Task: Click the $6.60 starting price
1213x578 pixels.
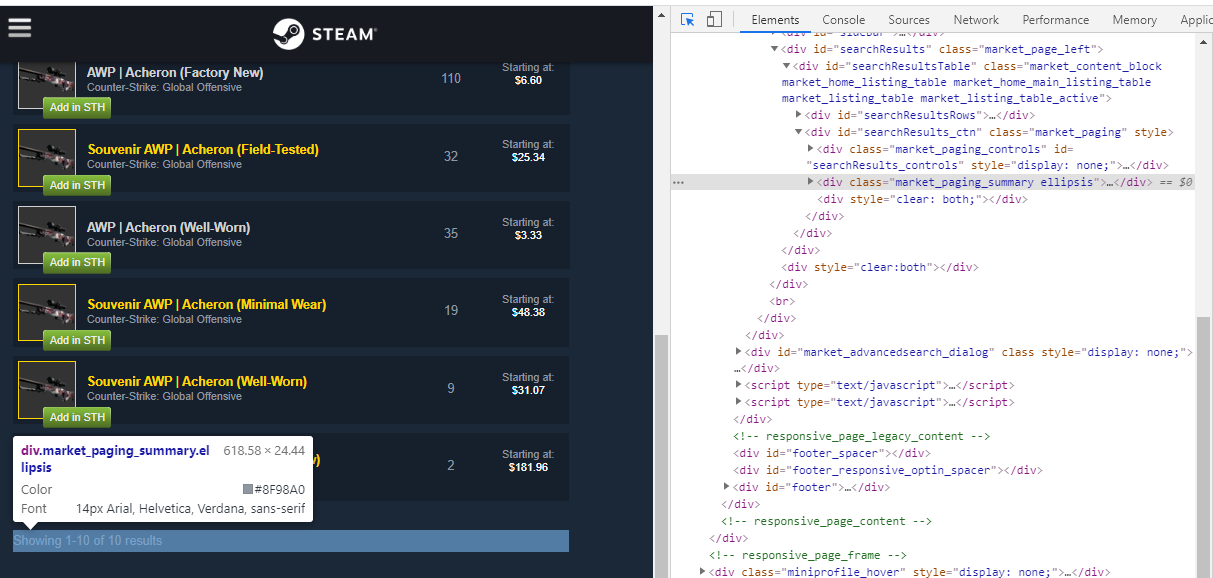Action: (528, 80)
